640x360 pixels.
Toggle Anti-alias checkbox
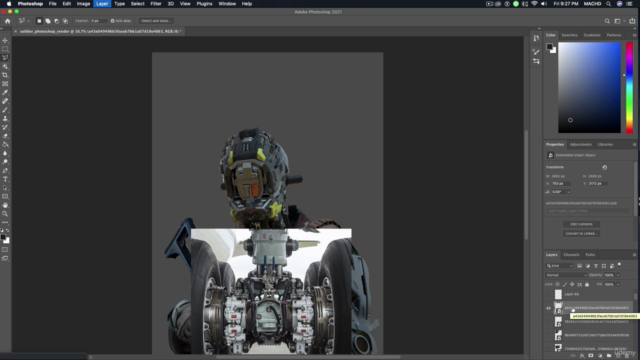[113, 21]
